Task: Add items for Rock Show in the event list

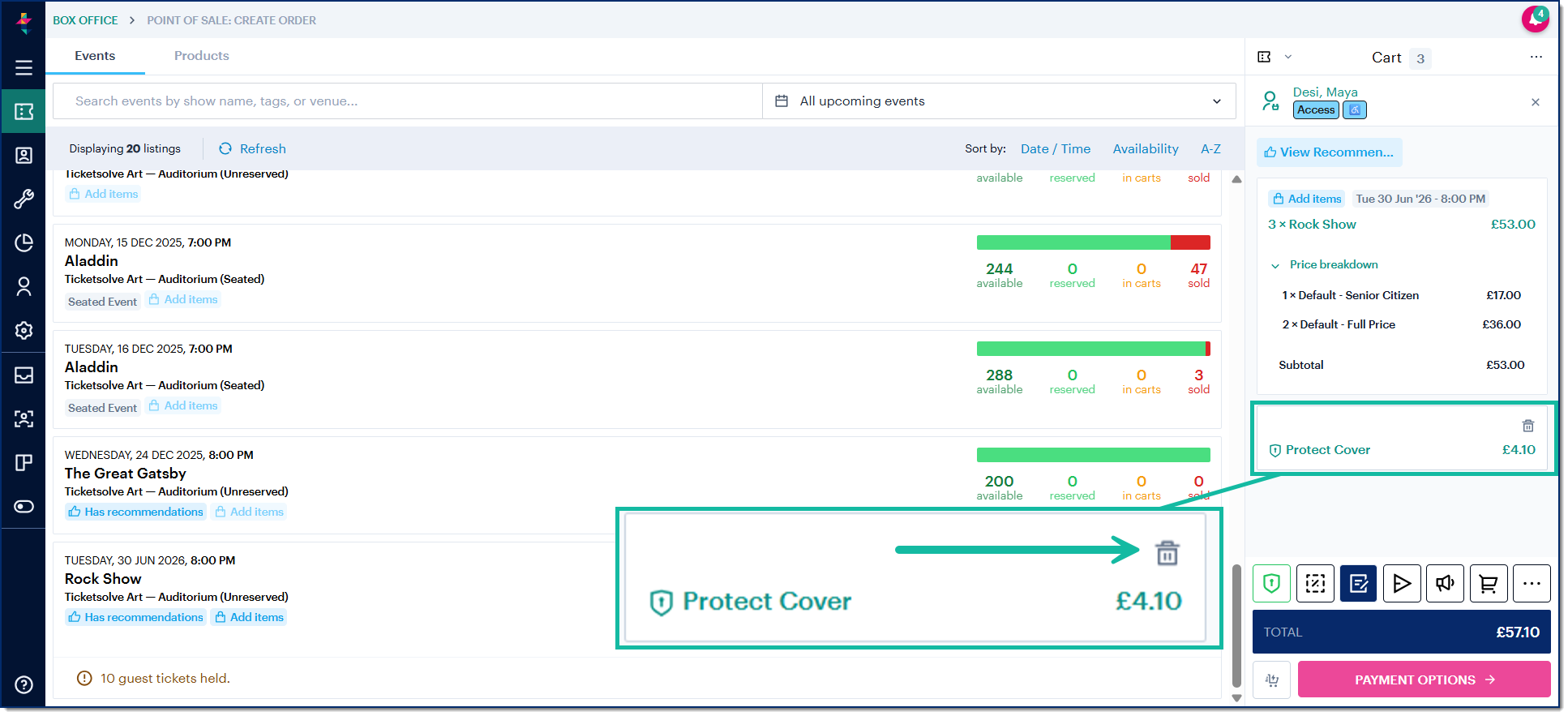Action: point(249,617)
